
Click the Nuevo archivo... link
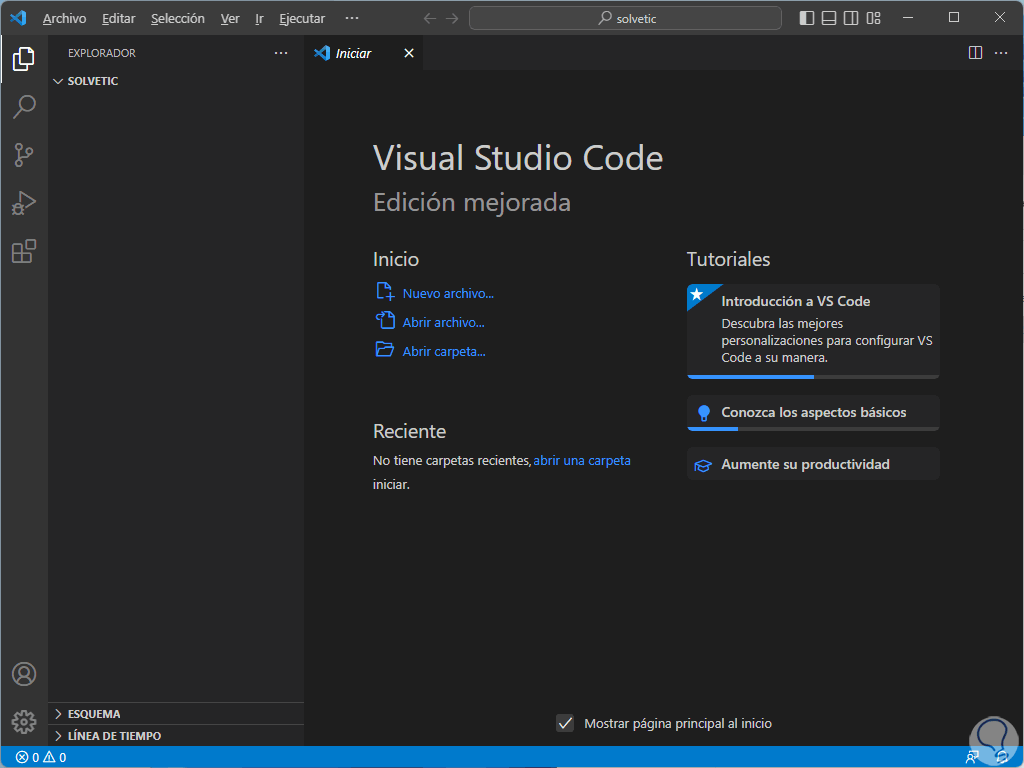(x=448, y=293)
